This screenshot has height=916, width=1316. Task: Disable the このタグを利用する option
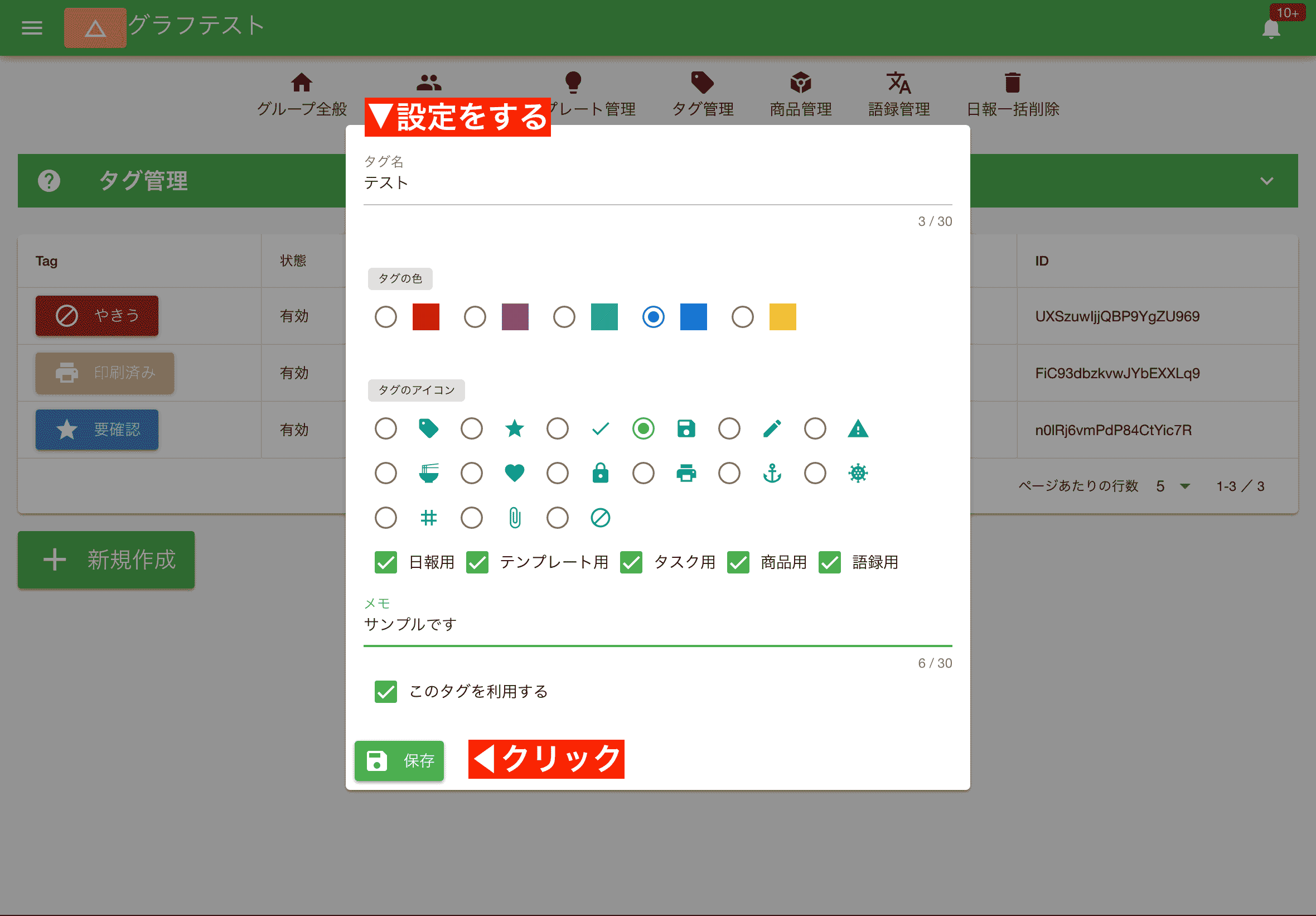[x=386, y=692]
